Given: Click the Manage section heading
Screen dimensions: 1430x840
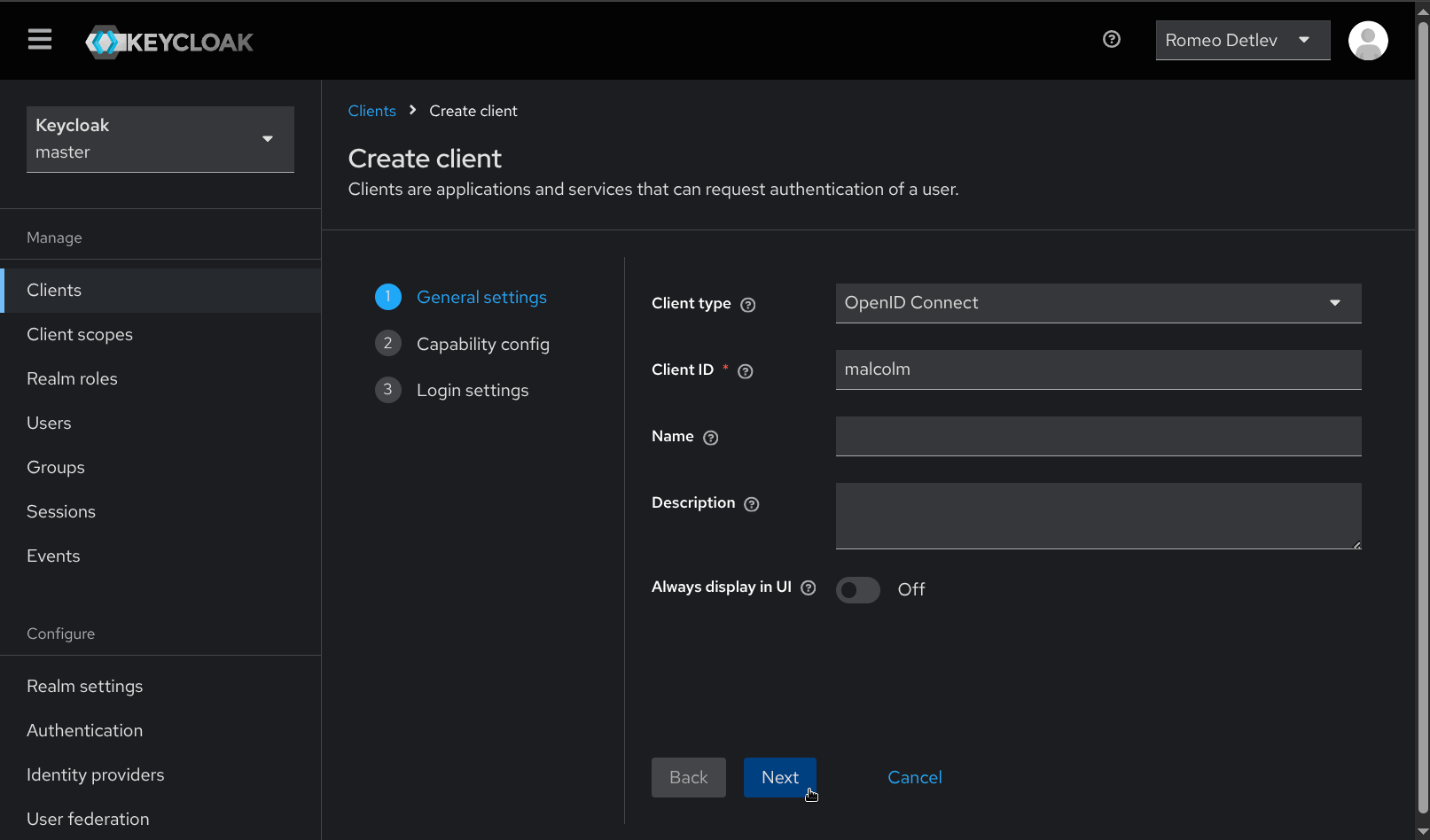Looking at the screenshot, I should tap(54, 237).
